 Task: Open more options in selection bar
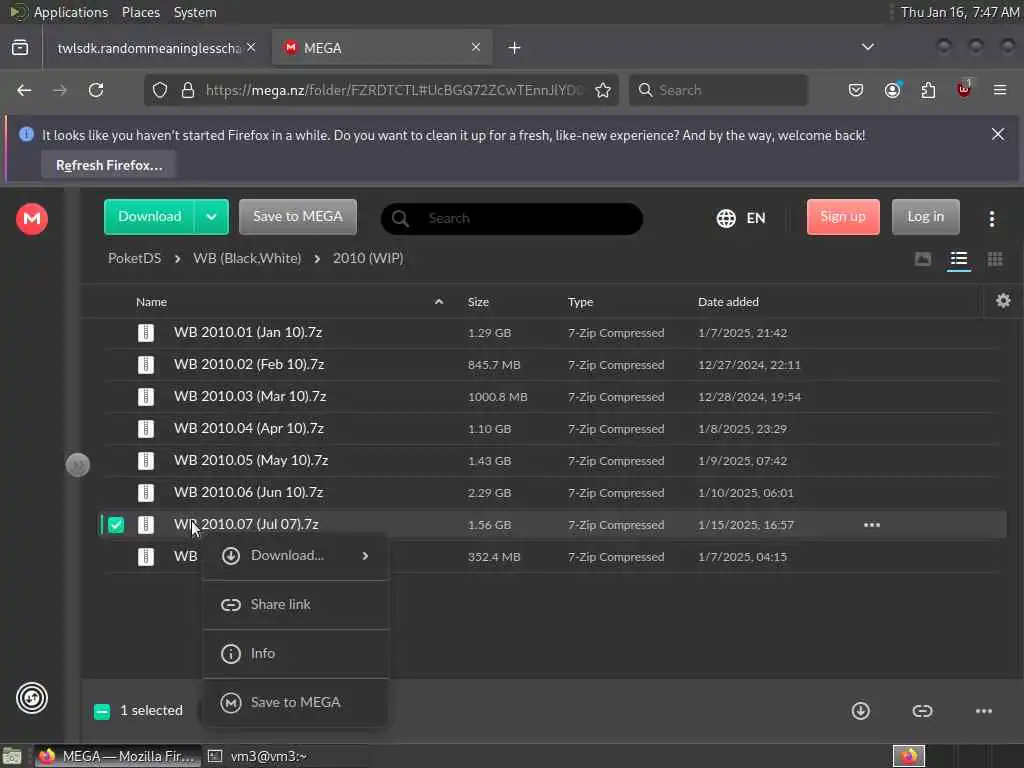984,711
